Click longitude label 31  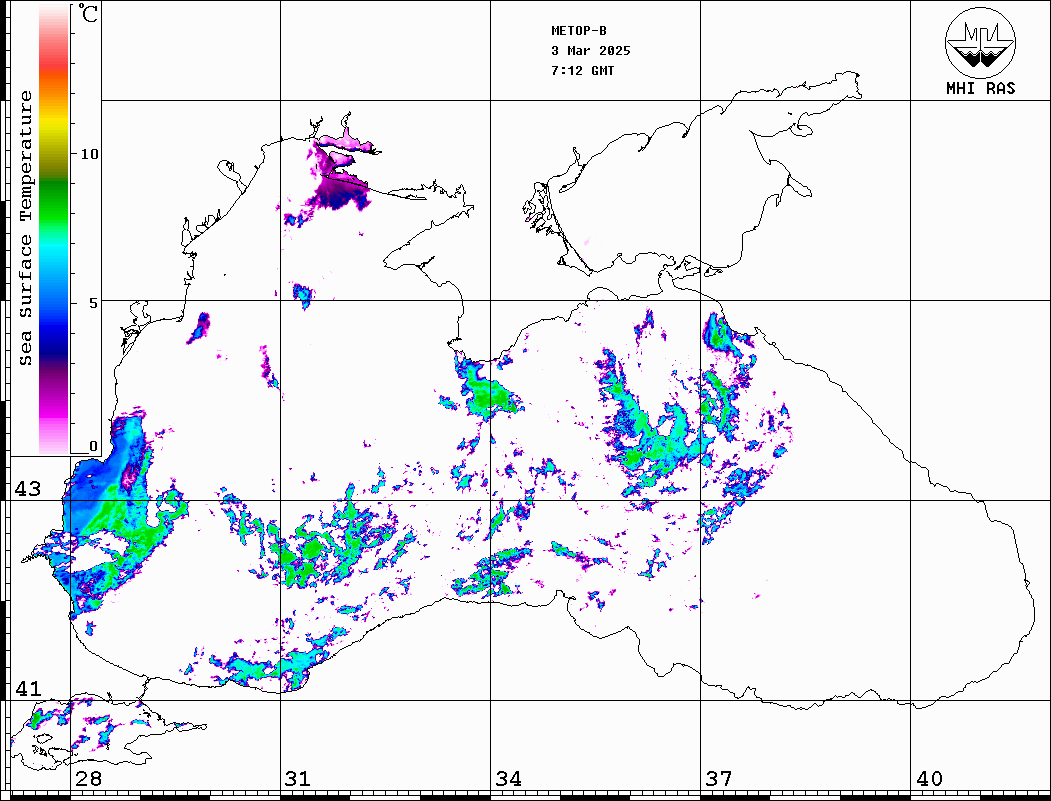298,779
